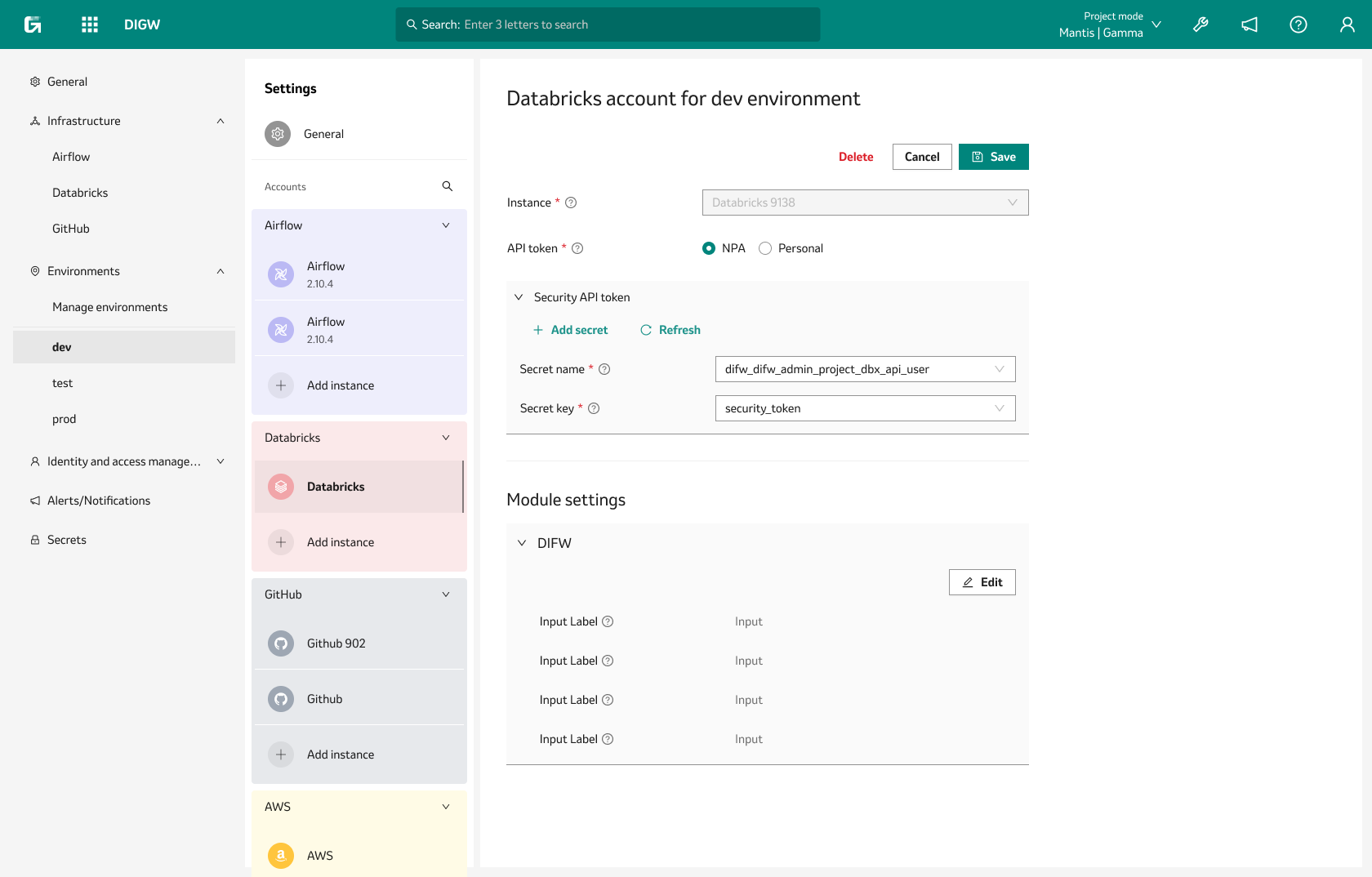Select the NPA radio button

click(708, 248)
